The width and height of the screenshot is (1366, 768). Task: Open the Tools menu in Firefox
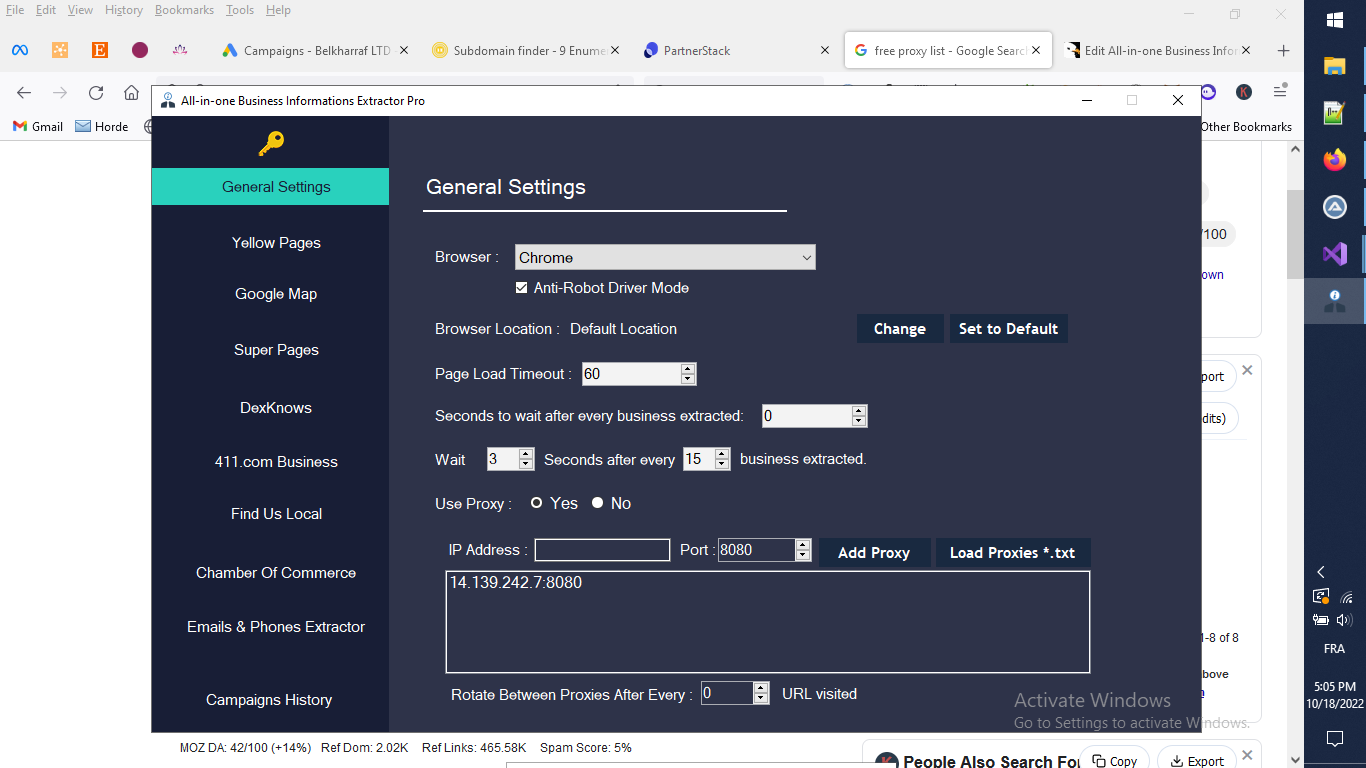coord(240,10)
